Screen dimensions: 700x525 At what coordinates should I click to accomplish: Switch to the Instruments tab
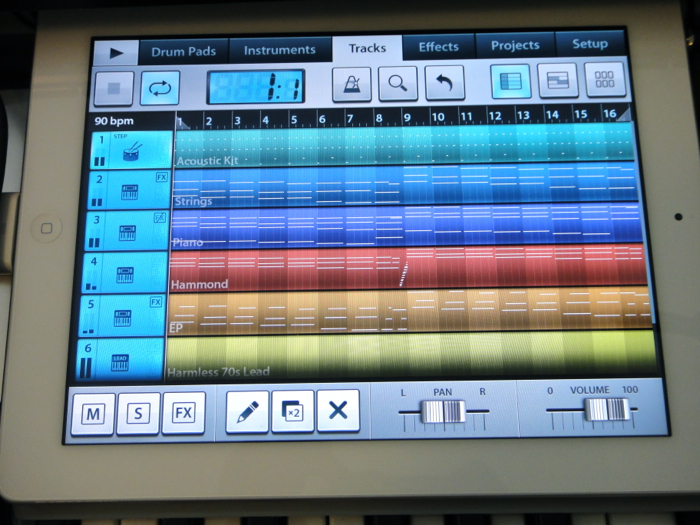[280, 50]
